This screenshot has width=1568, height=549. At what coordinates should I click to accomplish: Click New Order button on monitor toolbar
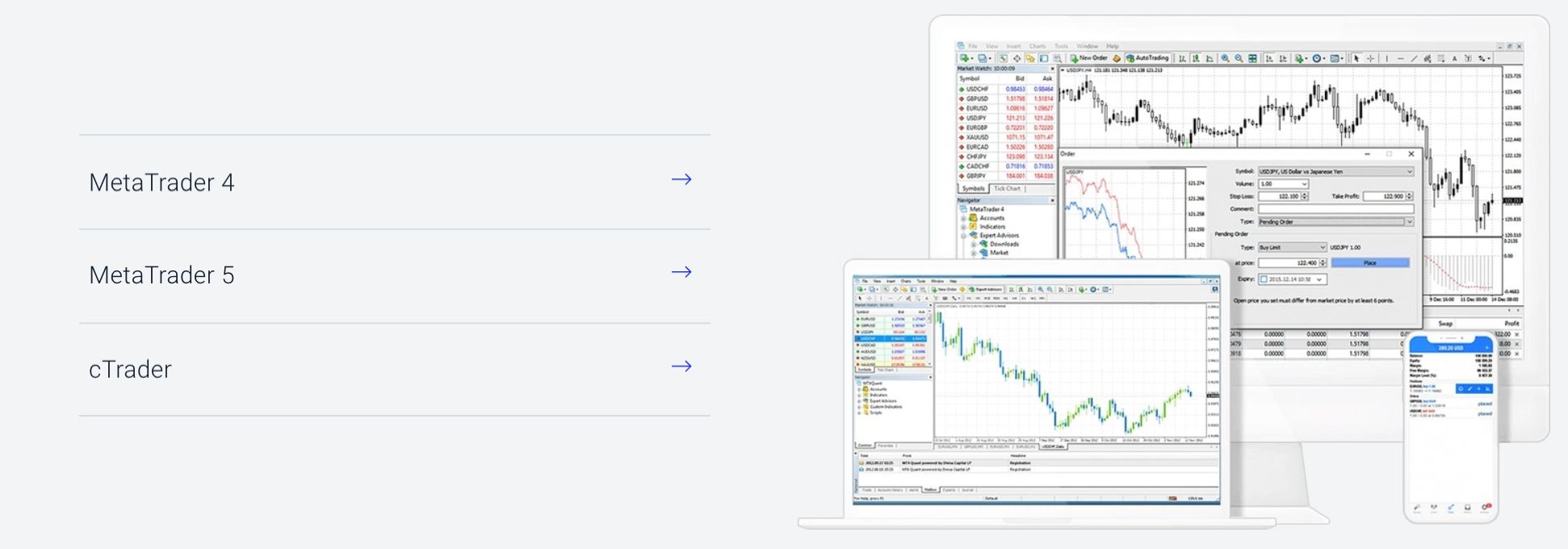coord(1089,58)
